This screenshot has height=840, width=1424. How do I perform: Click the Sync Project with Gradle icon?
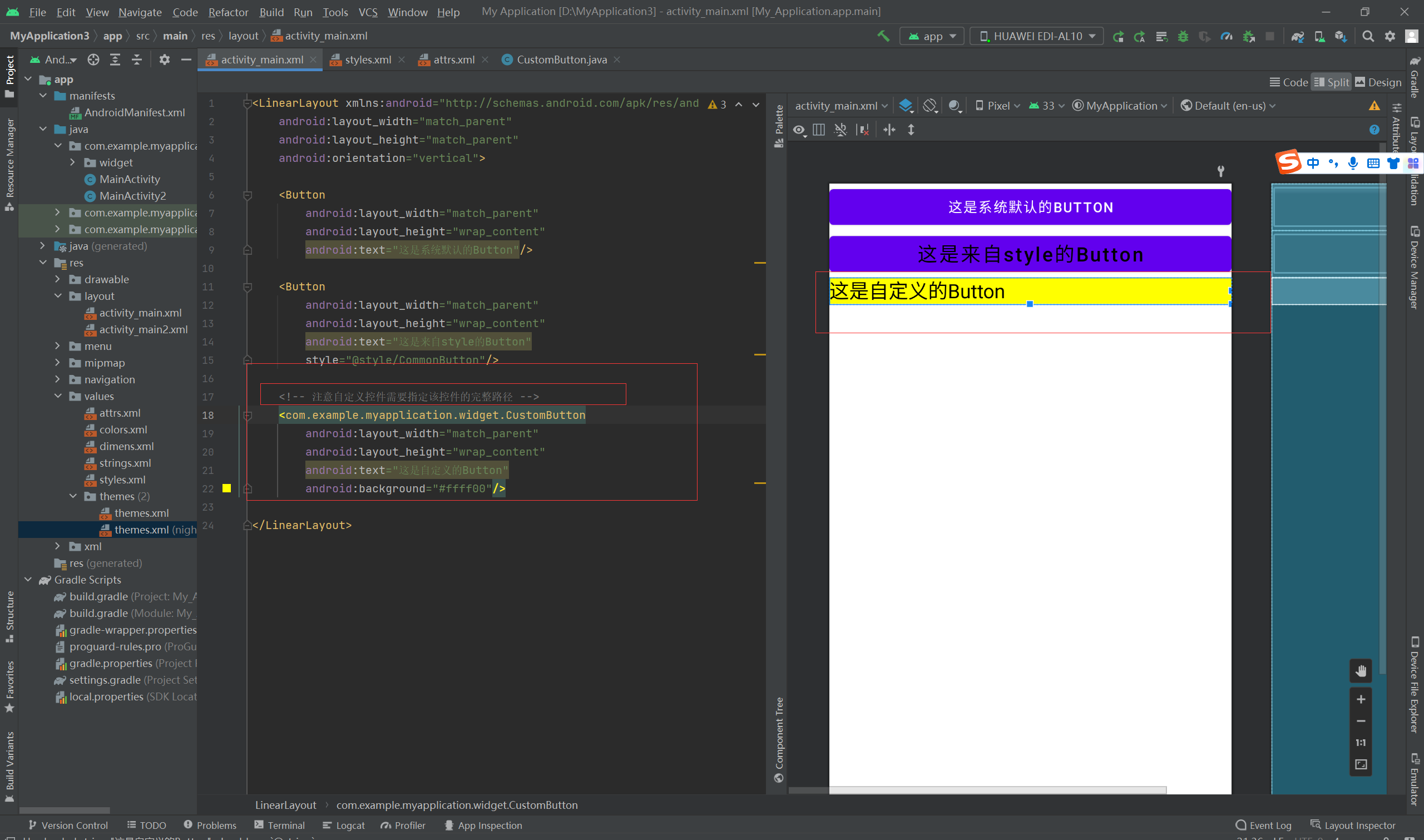point(1297,36)
